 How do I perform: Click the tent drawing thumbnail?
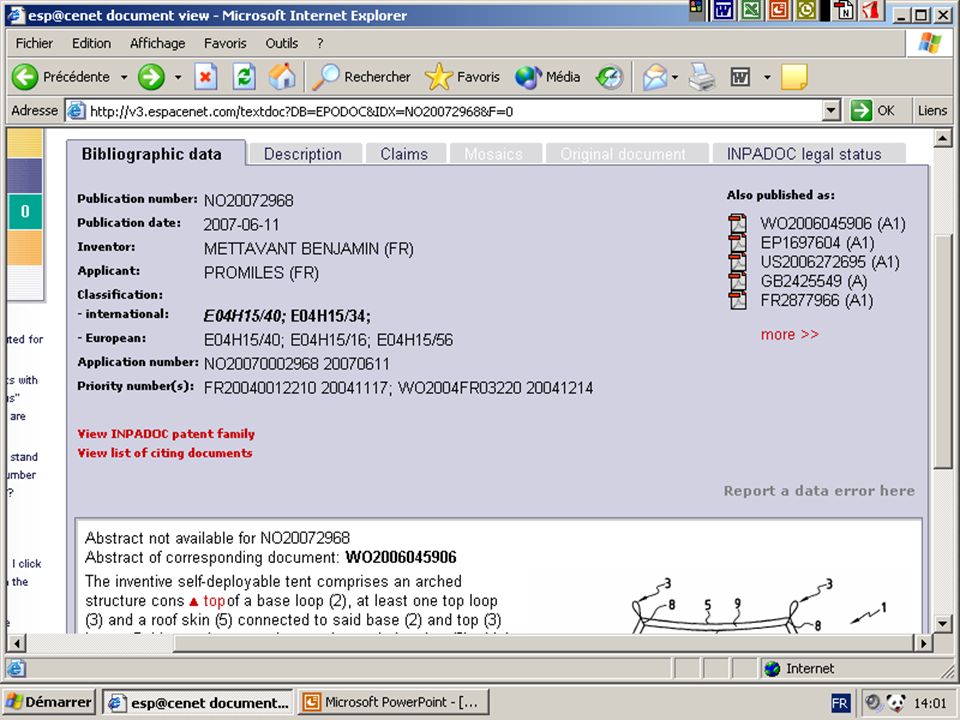click(x=758, y=605)
